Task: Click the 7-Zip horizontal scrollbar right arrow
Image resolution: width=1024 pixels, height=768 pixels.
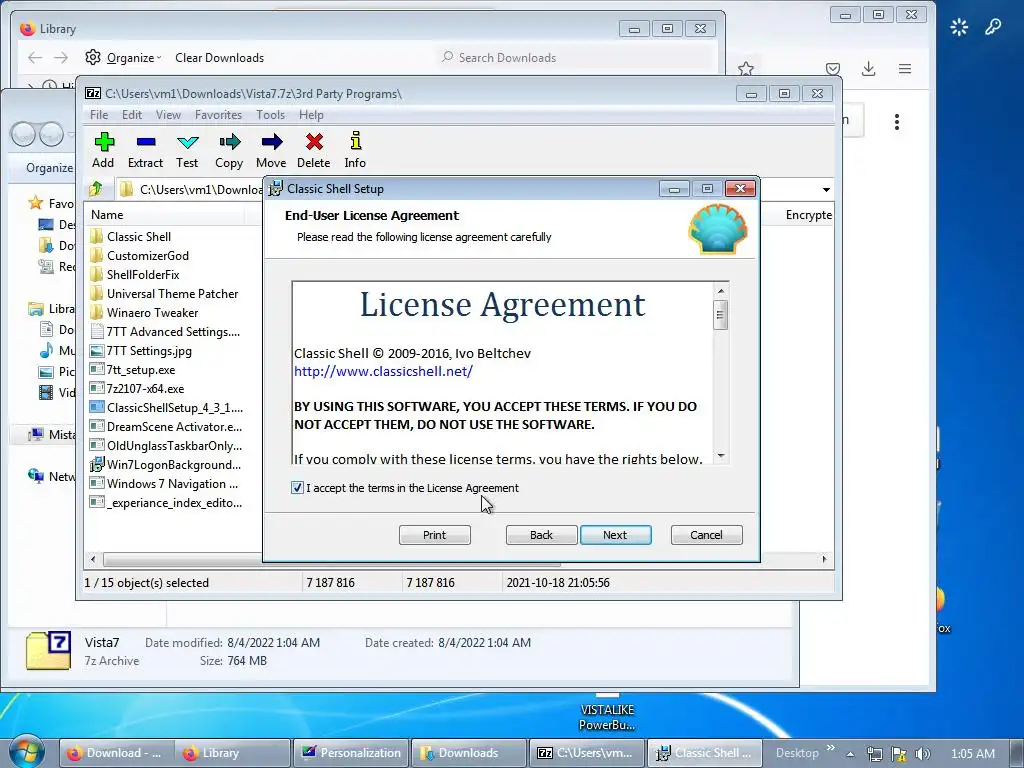Action: [x=824, y=559]
